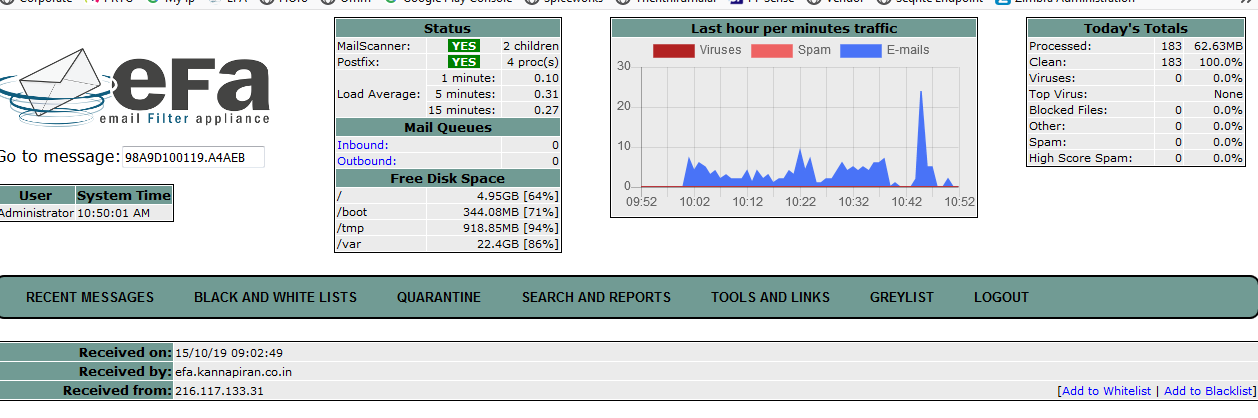Image resolution: width=1258 pixels, height=418 pixels.
Task: Click the '4 proc(s)' status value
Action: (x=532, y=62)
